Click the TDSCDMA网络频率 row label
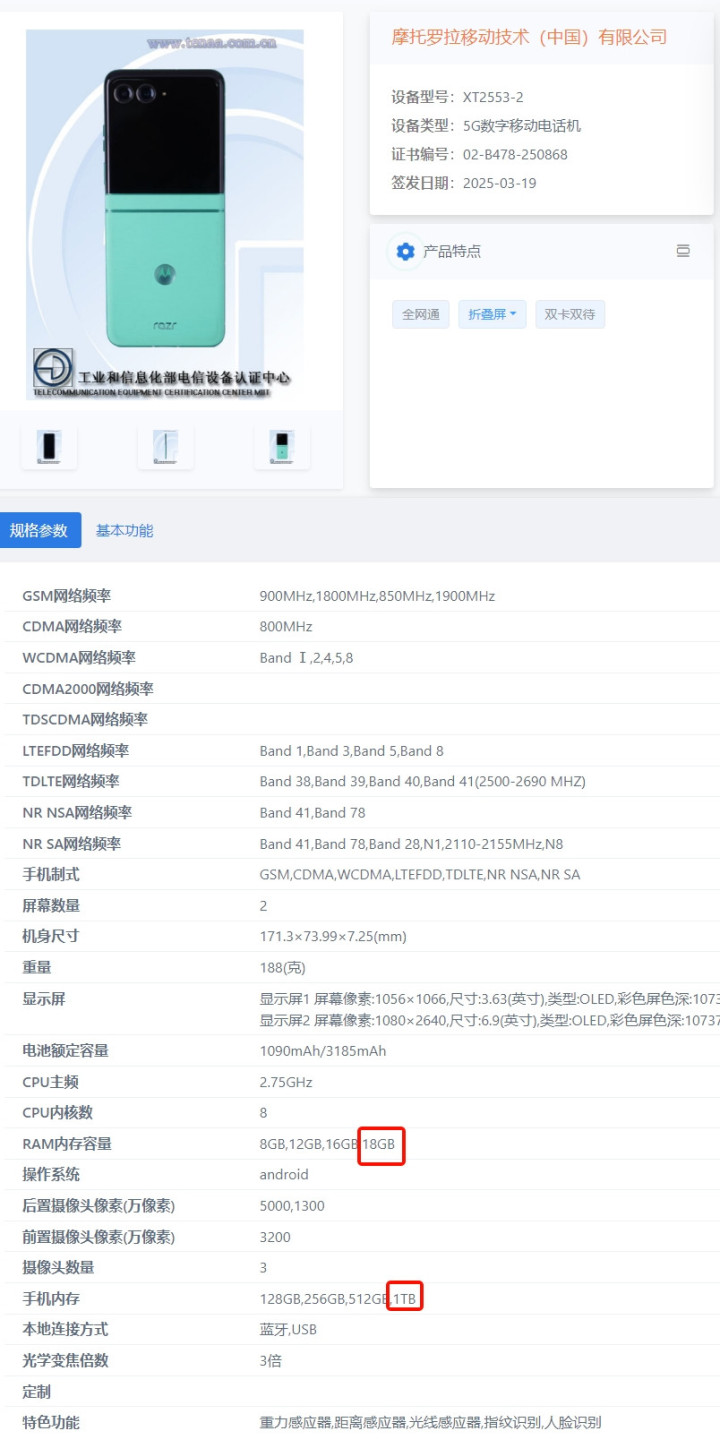 click(85, 720)
